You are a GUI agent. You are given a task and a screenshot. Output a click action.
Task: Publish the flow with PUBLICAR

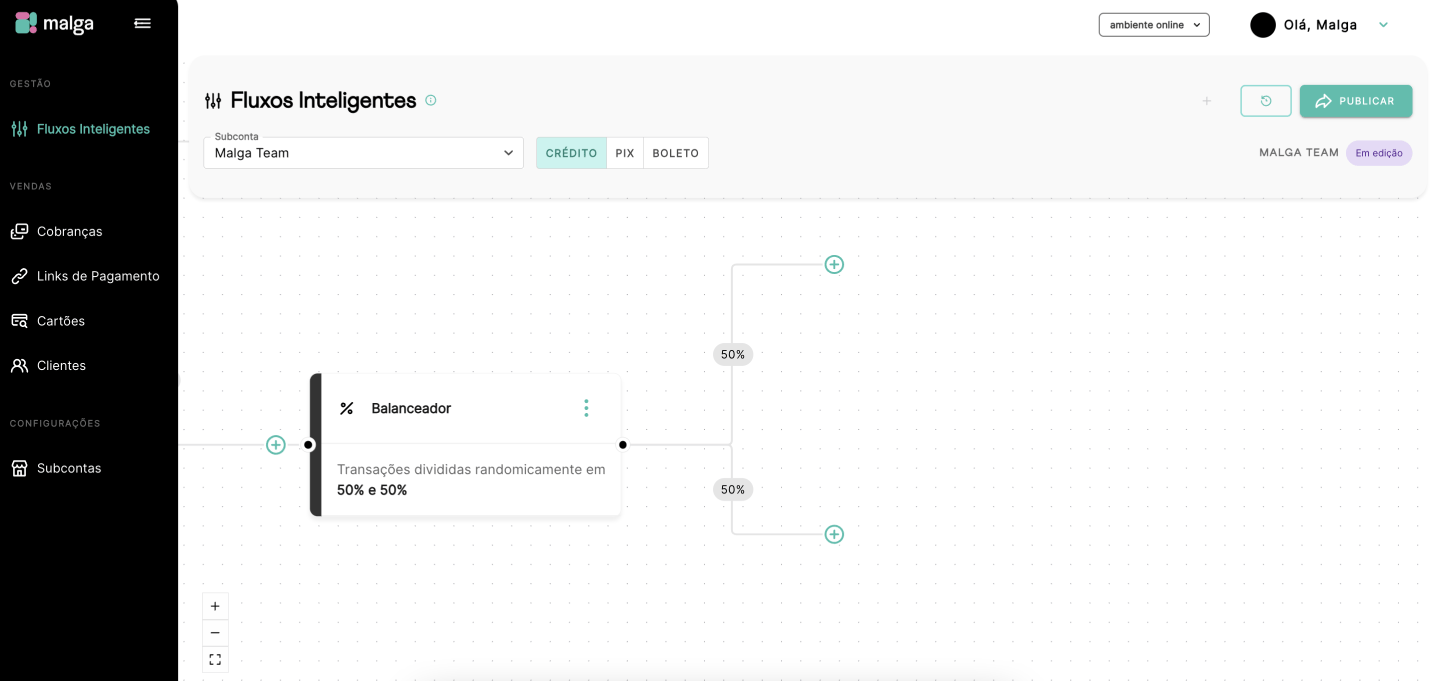tap(1356, 101)
